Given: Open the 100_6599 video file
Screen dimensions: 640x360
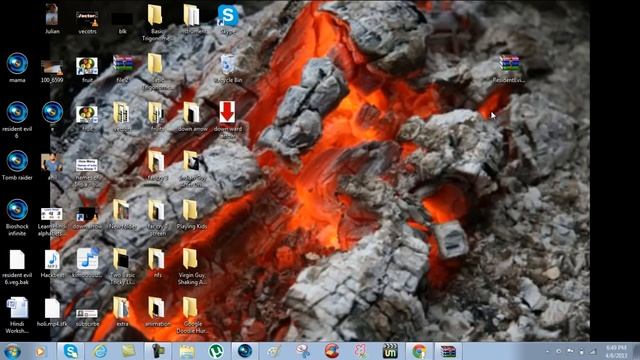Looking at the screenshot, I should click(x=52, y=70).
